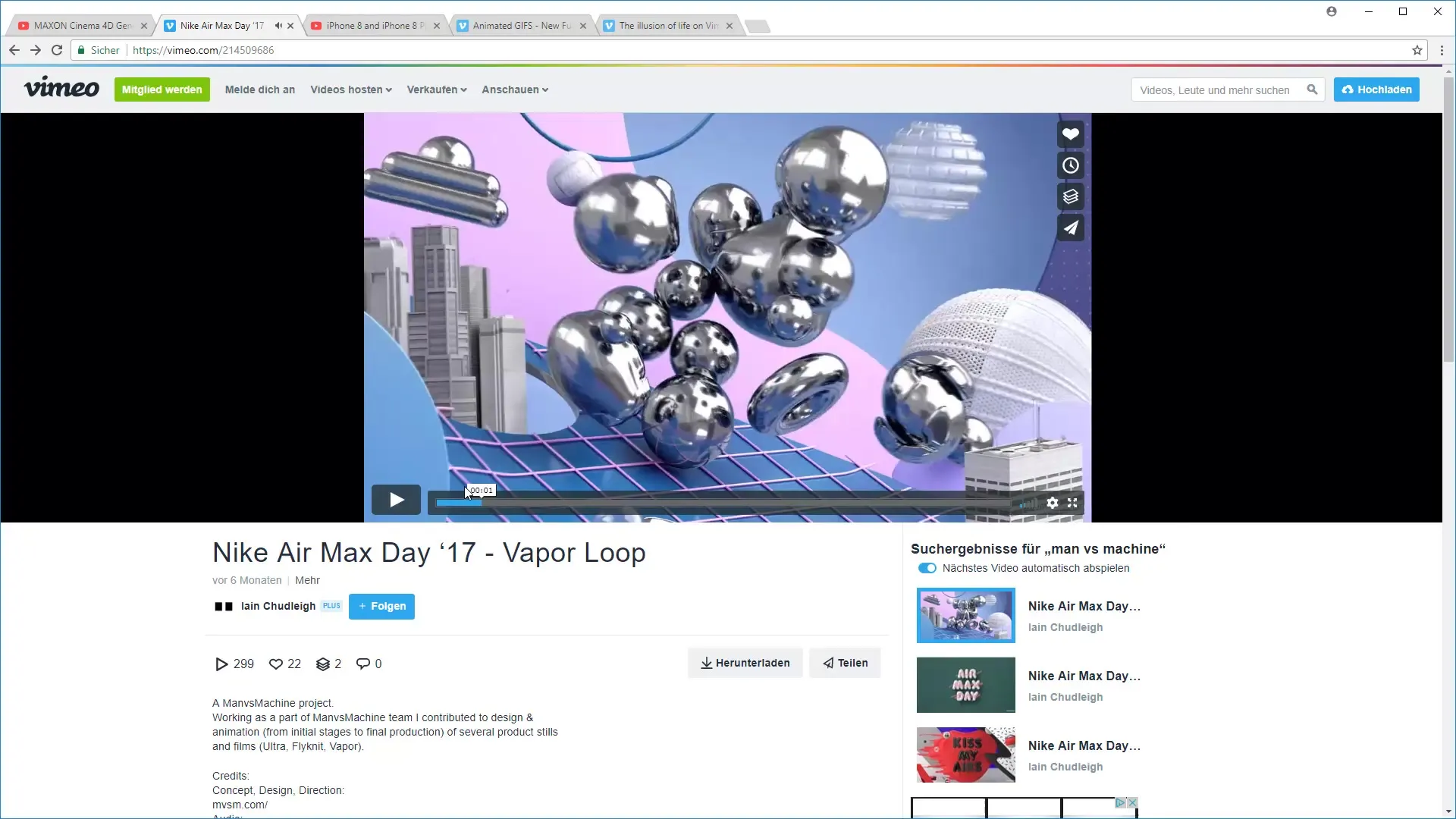
Task: Open Iain Chudleigh profile link below title
Action: [278, 607]
